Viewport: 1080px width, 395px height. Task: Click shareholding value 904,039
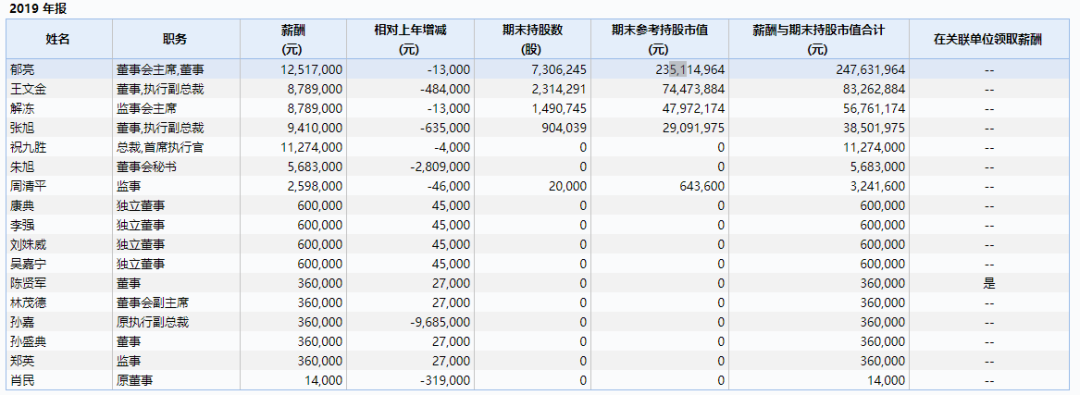[565, 128]
